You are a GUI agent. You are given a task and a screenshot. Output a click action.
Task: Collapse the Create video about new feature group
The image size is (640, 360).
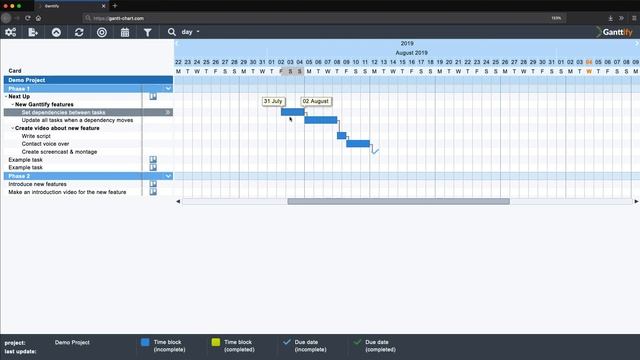coord(13,128)
